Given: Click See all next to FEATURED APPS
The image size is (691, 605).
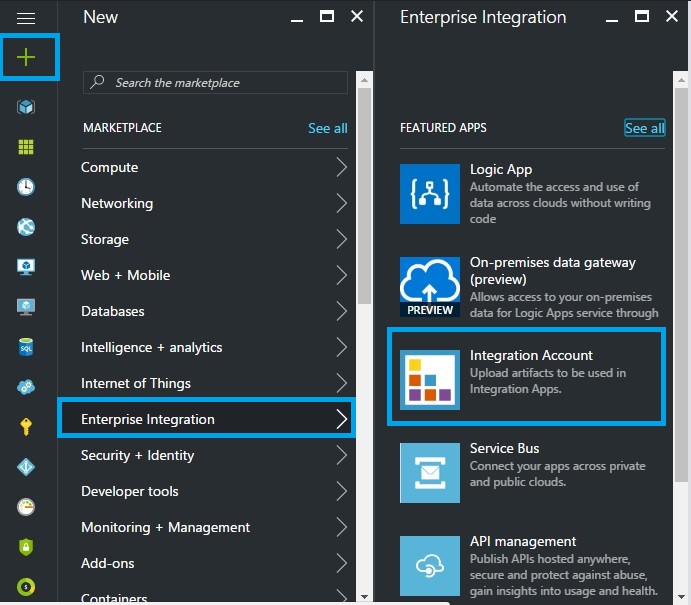Looking at the screenshot, I should tap(644, 128).
